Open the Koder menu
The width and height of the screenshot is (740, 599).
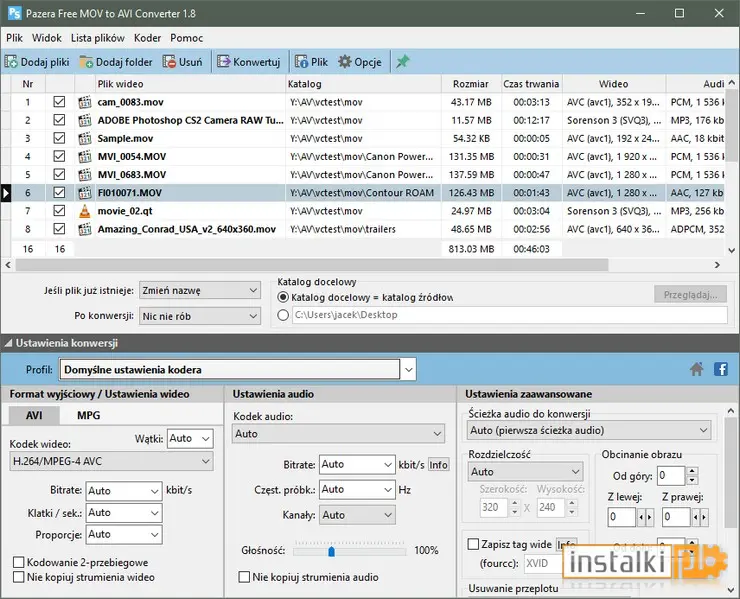click(x=147, y=38)
